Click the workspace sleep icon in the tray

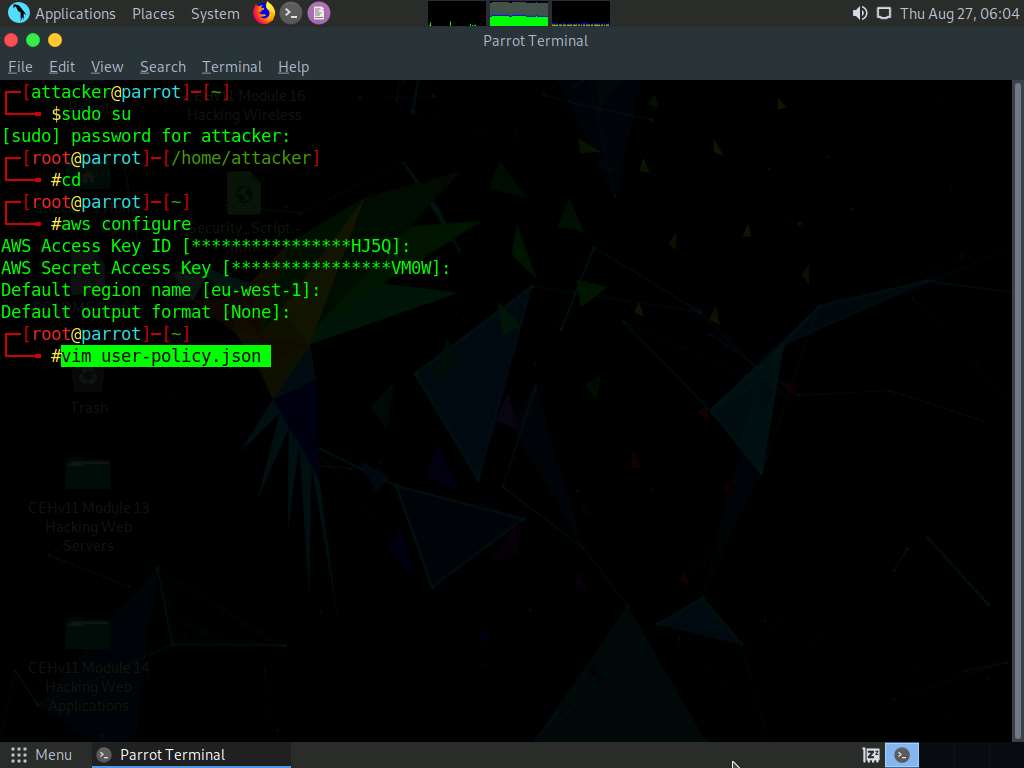pos(871,754)
